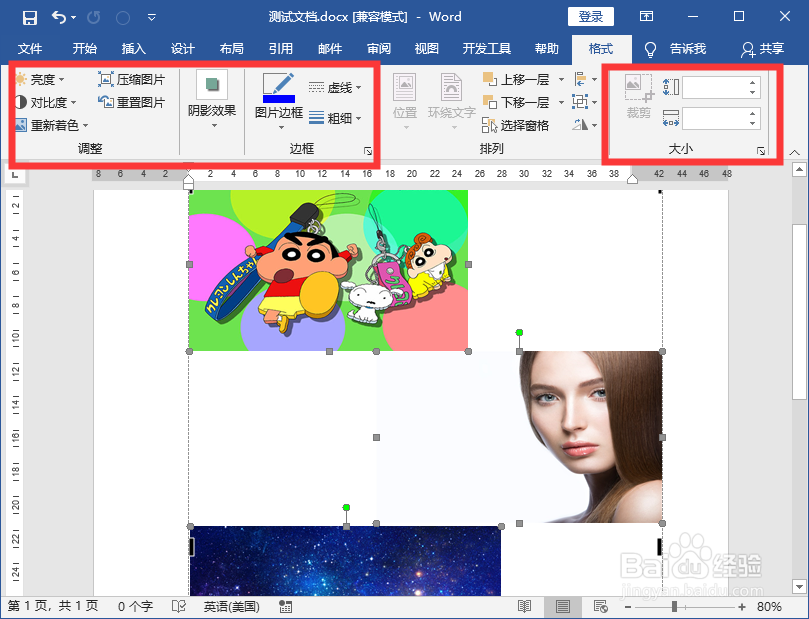Open the 粗细 line weight dropdown
Viewport: 809px width, 619px height.
[x=335, y=118]
